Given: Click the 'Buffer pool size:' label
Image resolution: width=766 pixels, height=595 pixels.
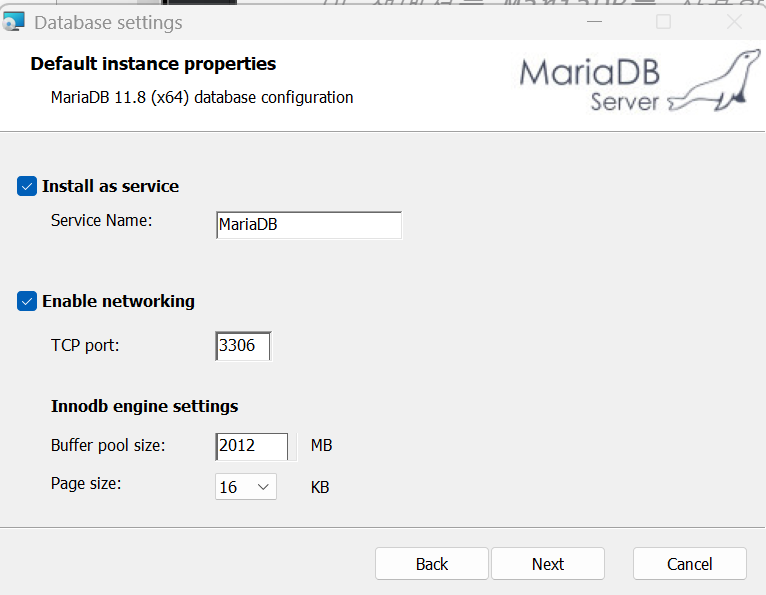Looking at the screenshot, I should coord(108,446).
